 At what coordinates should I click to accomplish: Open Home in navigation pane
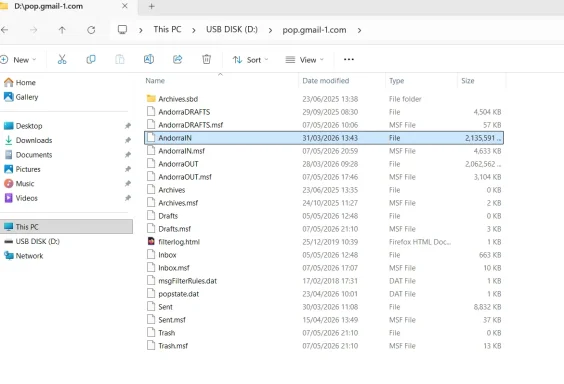click(20, 83)
